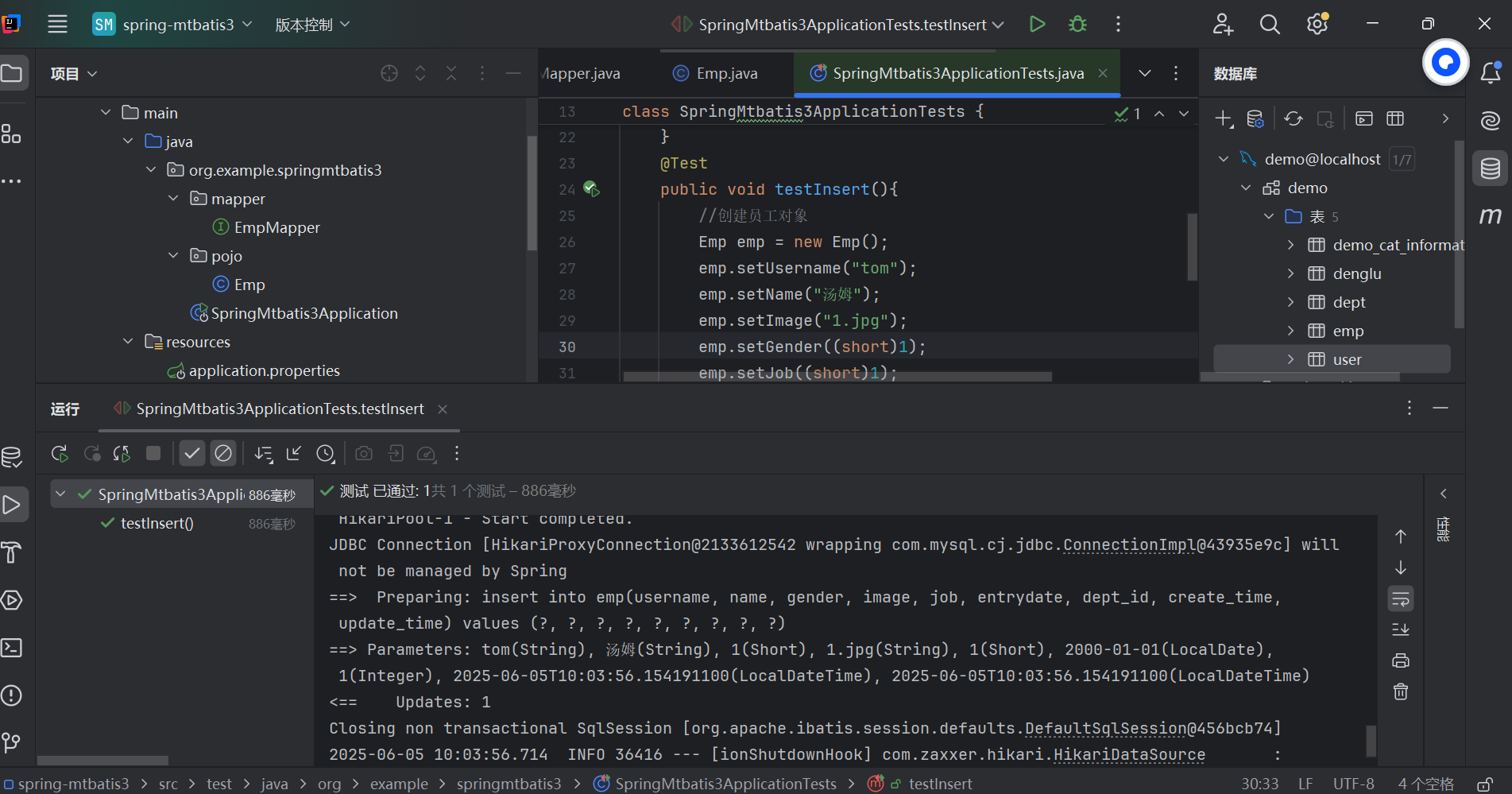Open the main hamburger menu

point(57,25)
